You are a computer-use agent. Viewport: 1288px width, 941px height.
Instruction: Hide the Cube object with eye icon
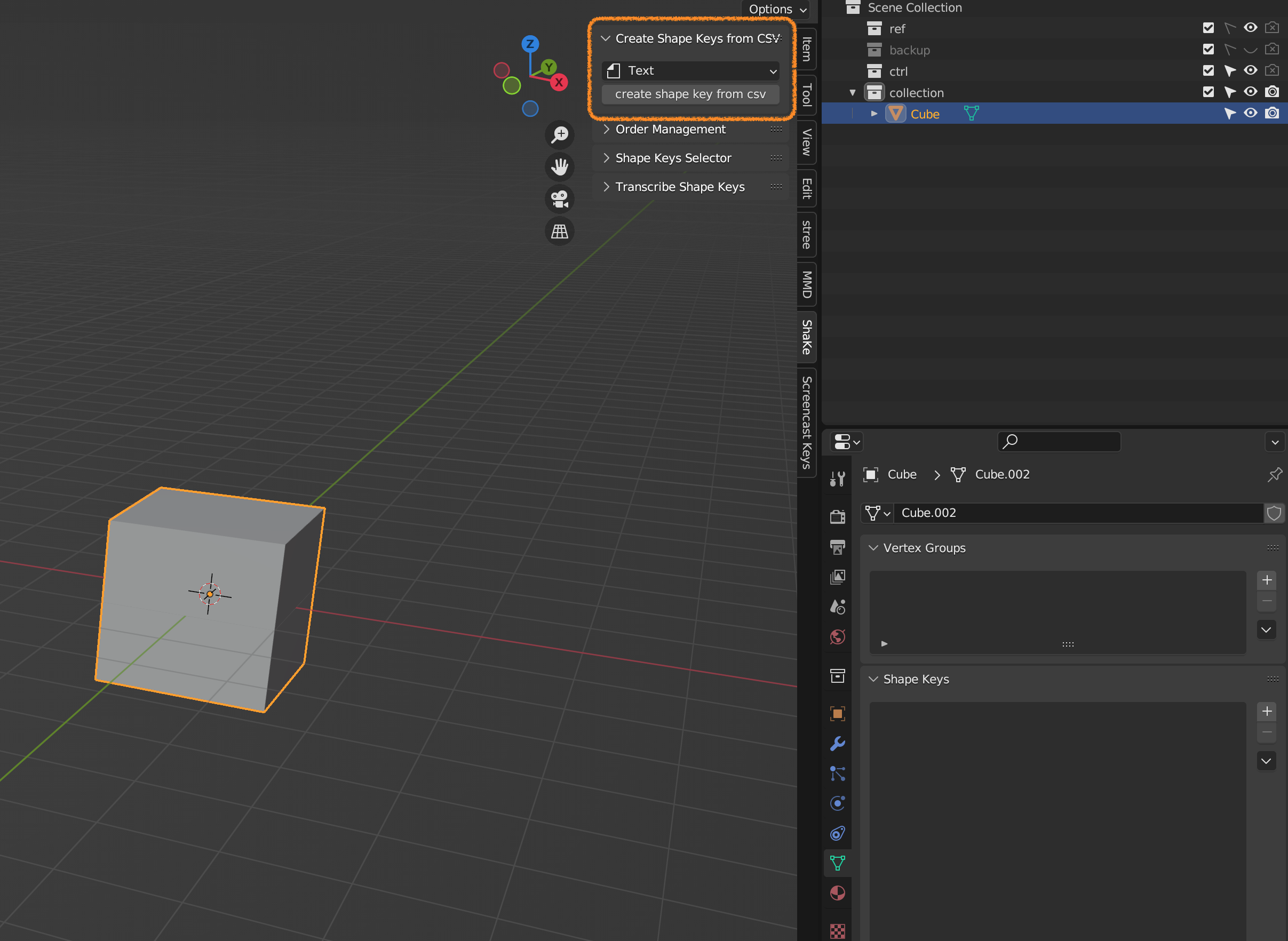(x=1251, y=113)
